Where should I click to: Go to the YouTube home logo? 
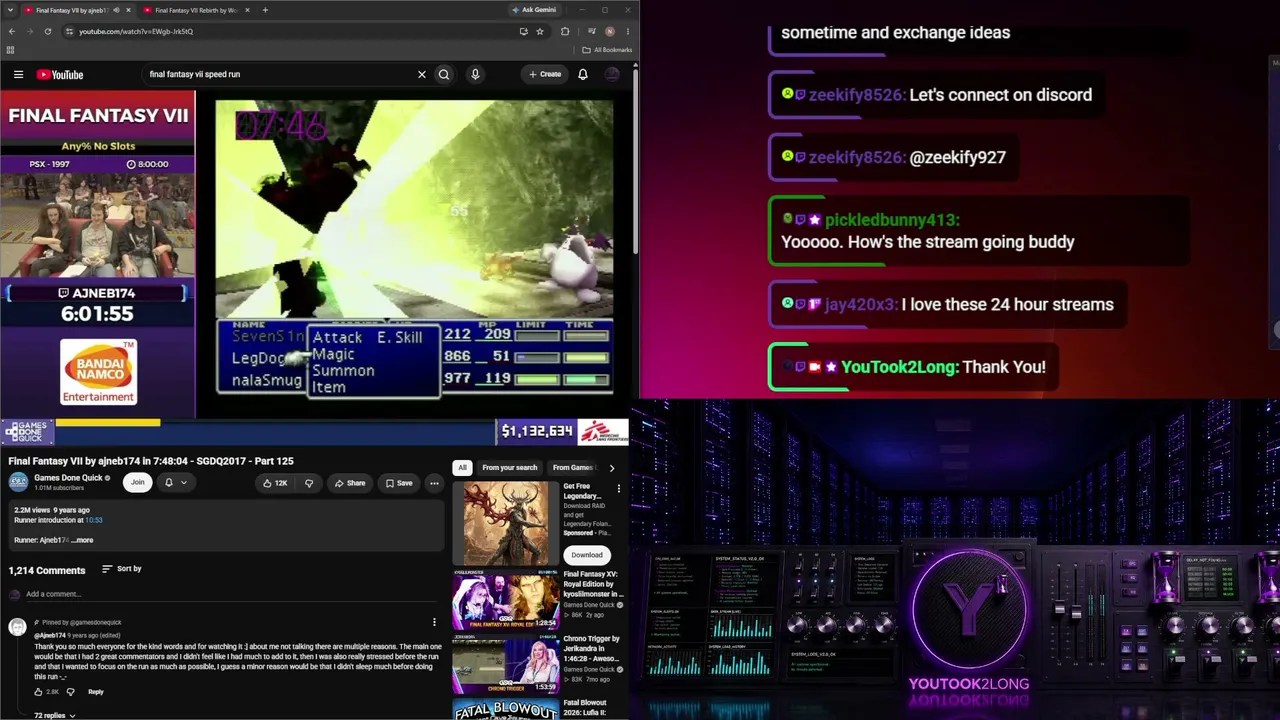coord(60,74)
